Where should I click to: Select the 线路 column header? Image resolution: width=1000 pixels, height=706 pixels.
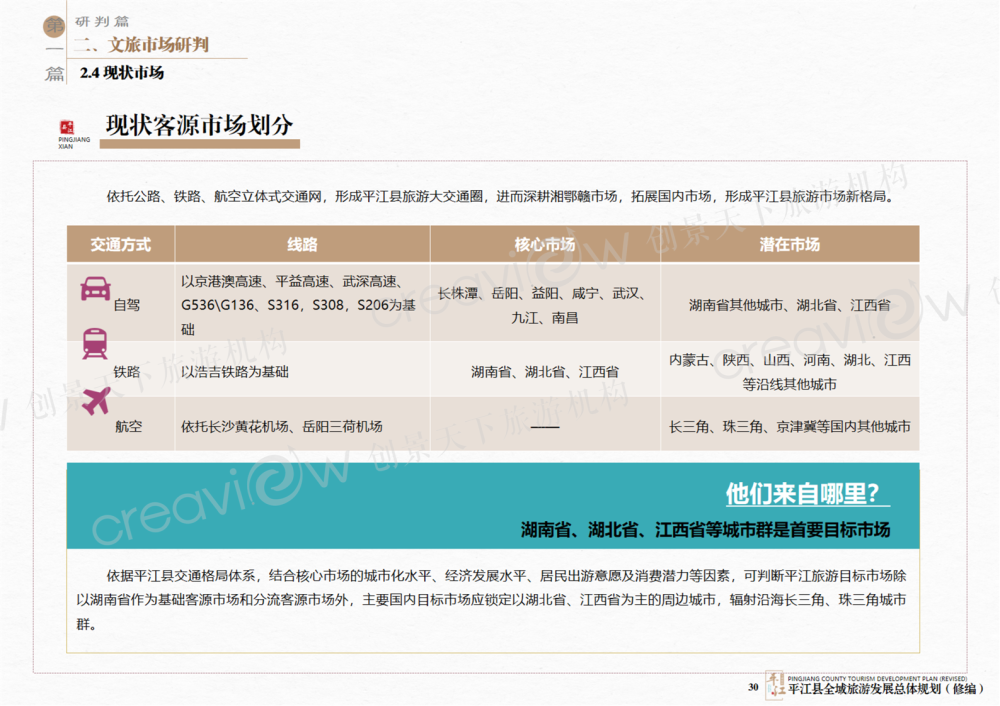(302, 245)
